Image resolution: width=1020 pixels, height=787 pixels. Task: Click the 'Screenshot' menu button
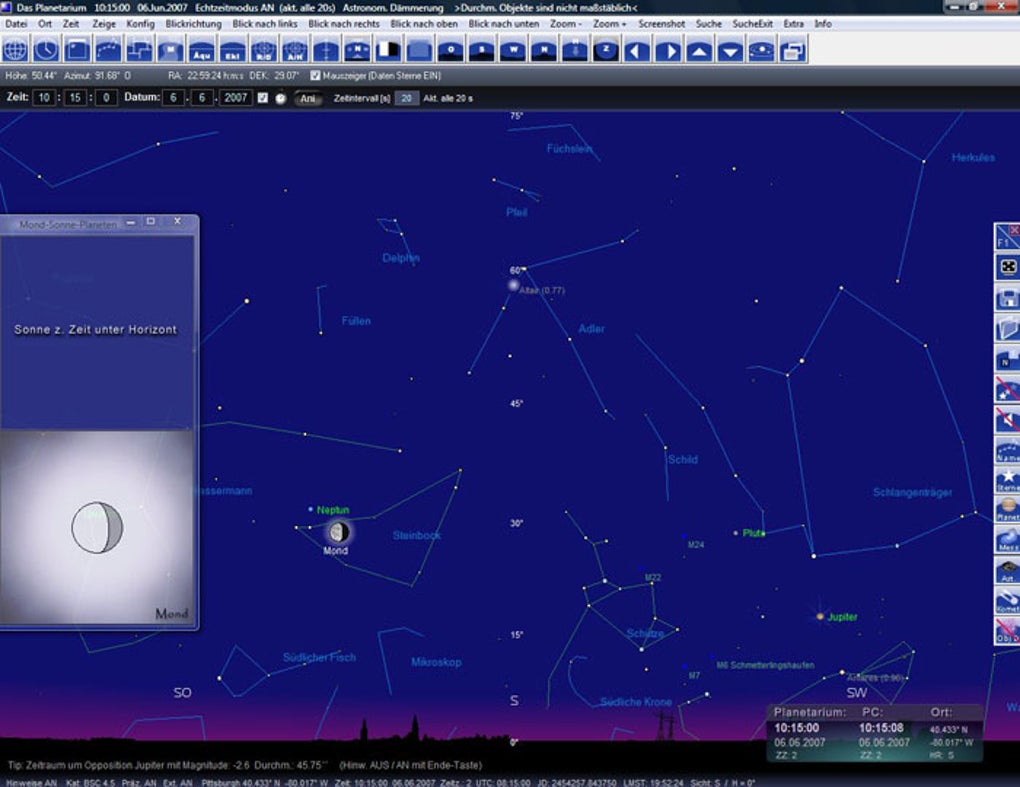[x=661, y=23]
